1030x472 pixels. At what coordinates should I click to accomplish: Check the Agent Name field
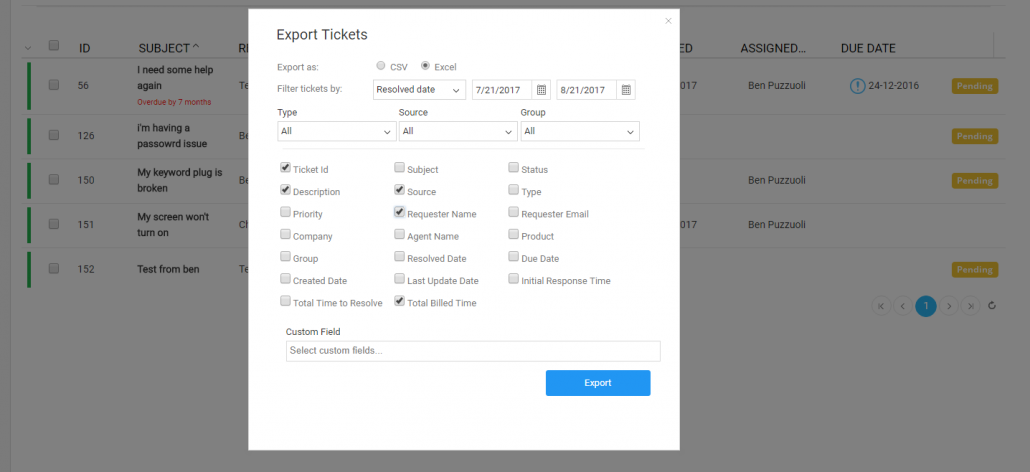coord(399,234)
